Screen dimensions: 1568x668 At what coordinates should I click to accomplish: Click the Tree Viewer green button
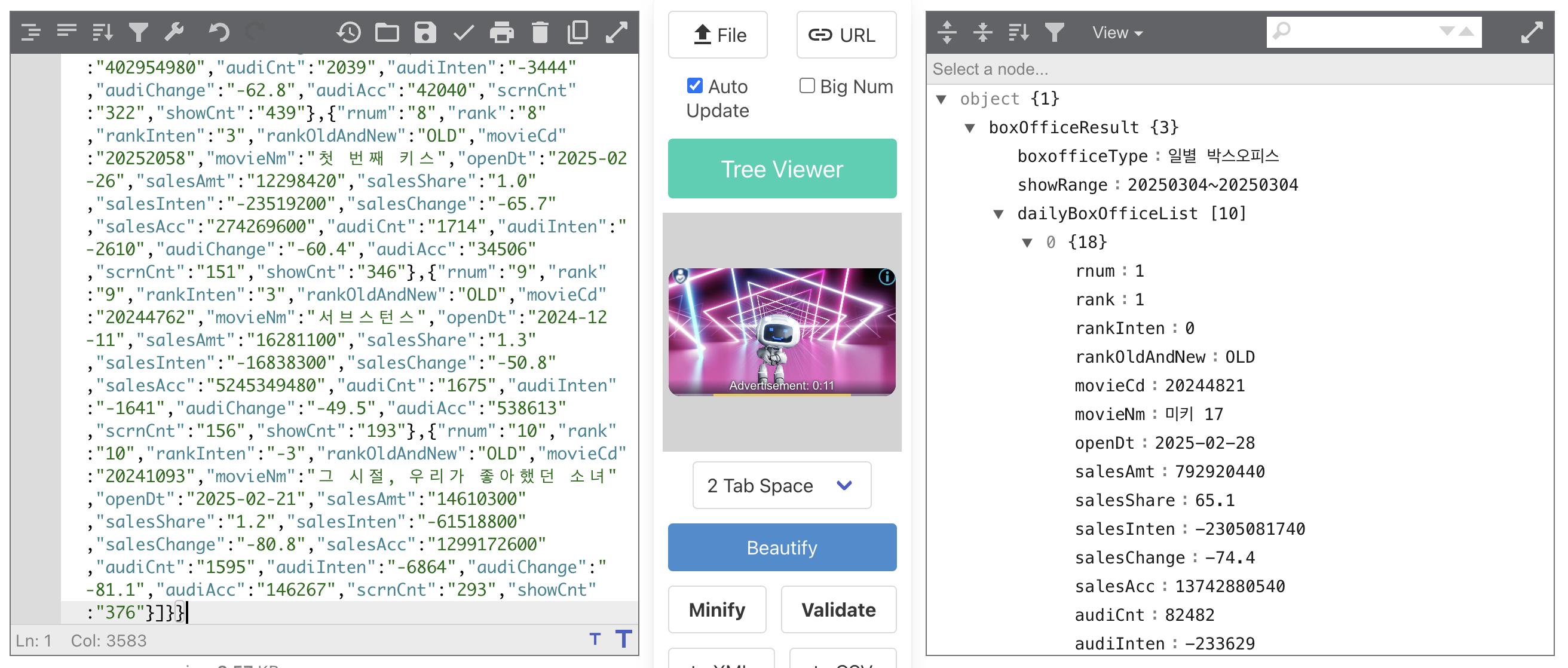782,168
